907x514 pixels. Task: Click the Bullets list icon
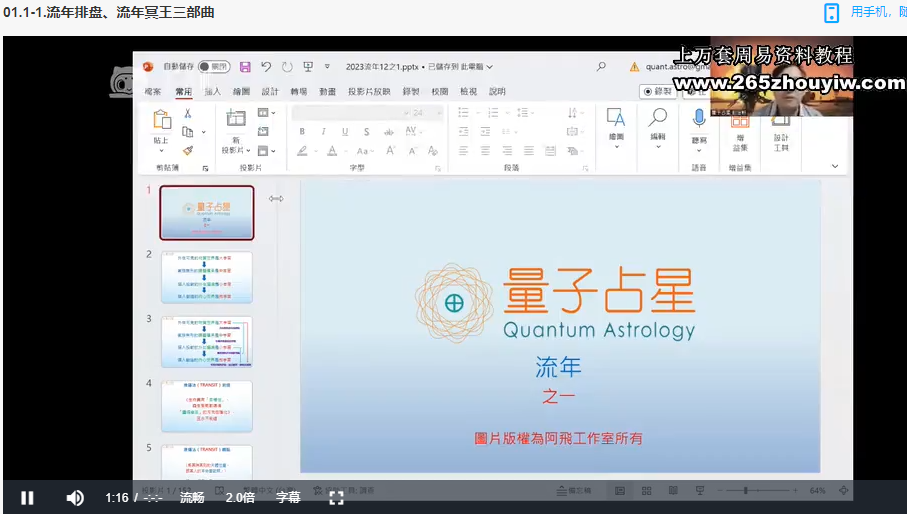(463, 113)
